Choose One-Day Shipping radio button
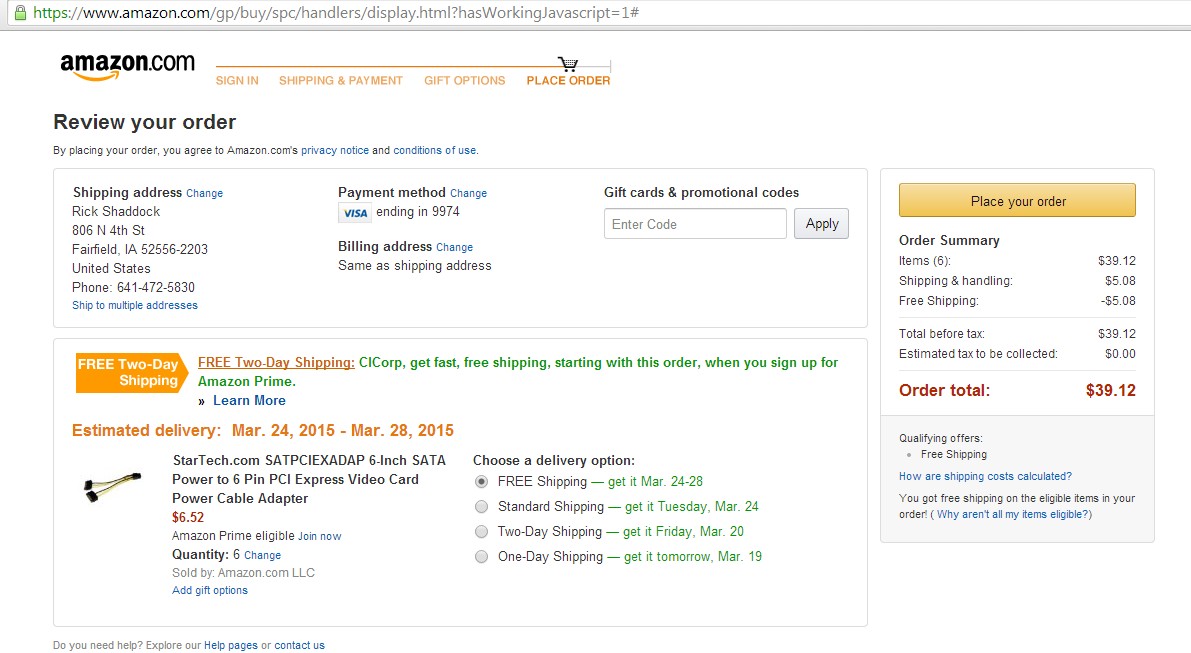This screenshot has width=1191, height=653. [x=482, y=557]
